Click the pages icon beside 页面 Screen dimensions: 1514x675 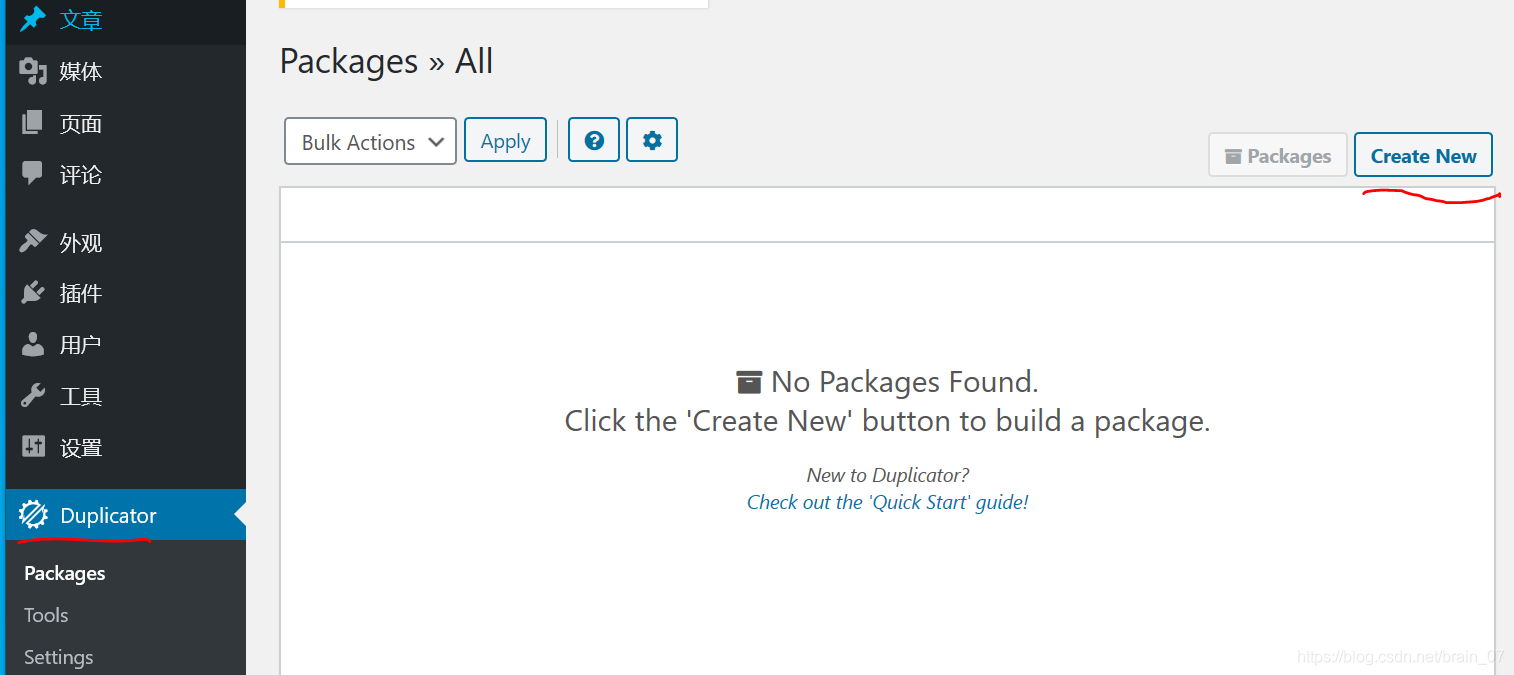click(33, 123)
